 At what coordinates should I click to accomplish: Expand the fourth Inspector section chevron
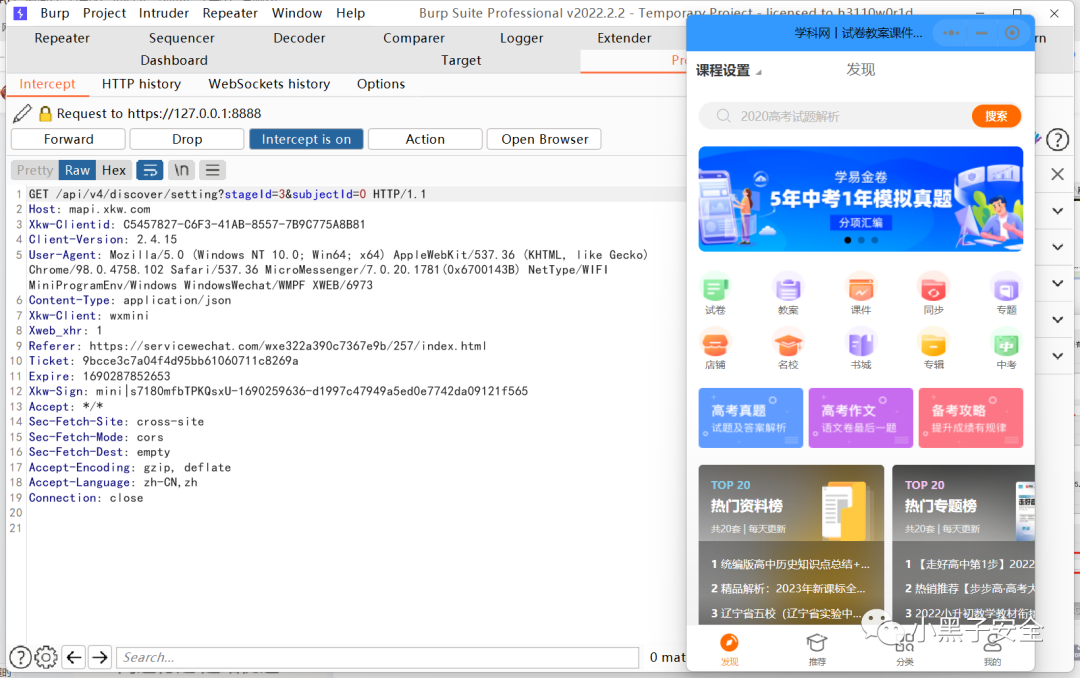pyautogui.click(x=1057, y=320)
